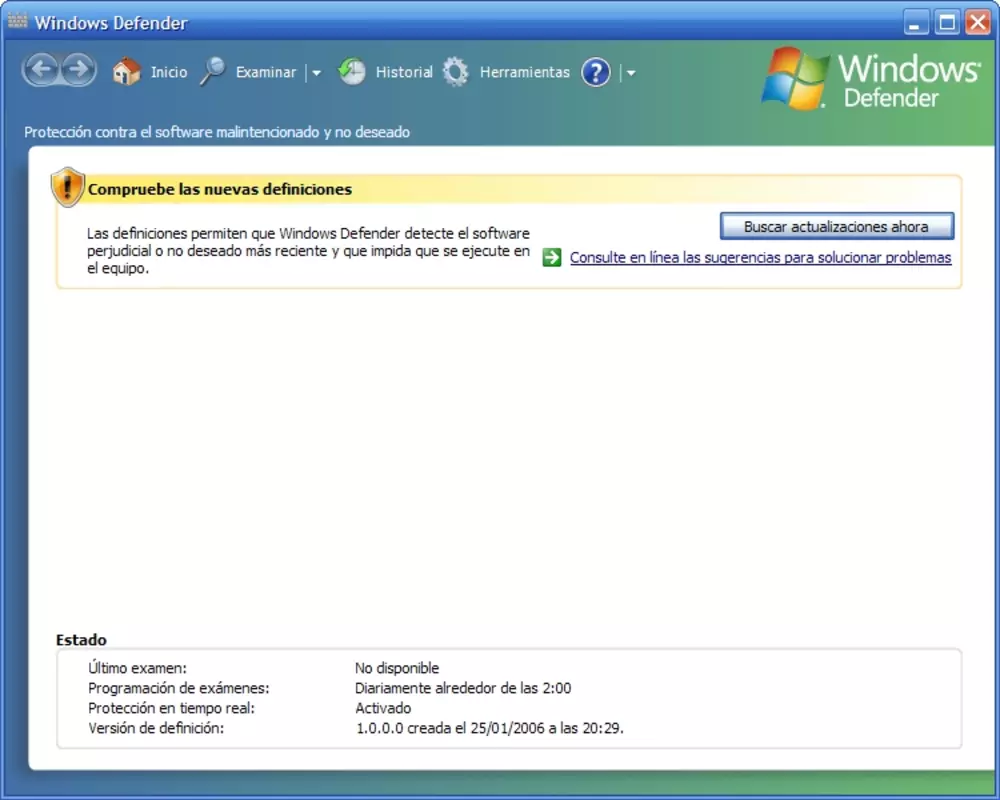Screen dimensions: 1000x800
Task: Click the Último examen label
Action: click(137, 668)
